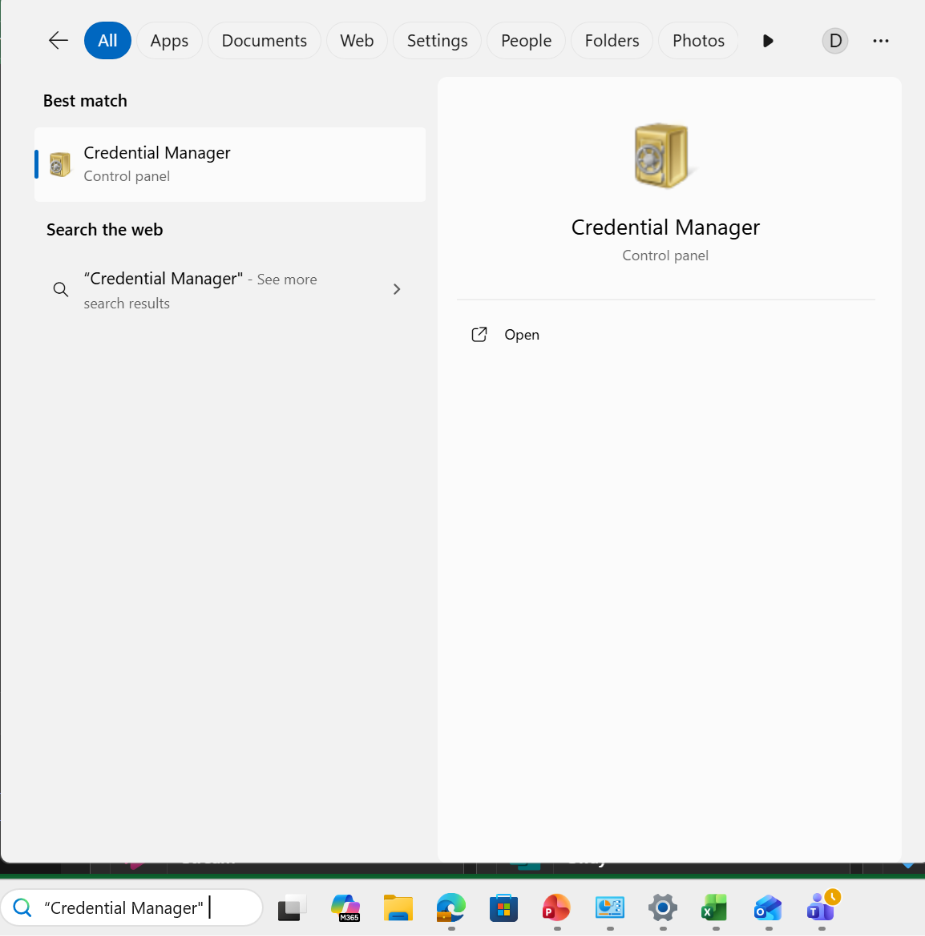This screenshot has height=936, width=925.
Task: Open Microsoft Store from the taskbar
Action: point(504,908)
